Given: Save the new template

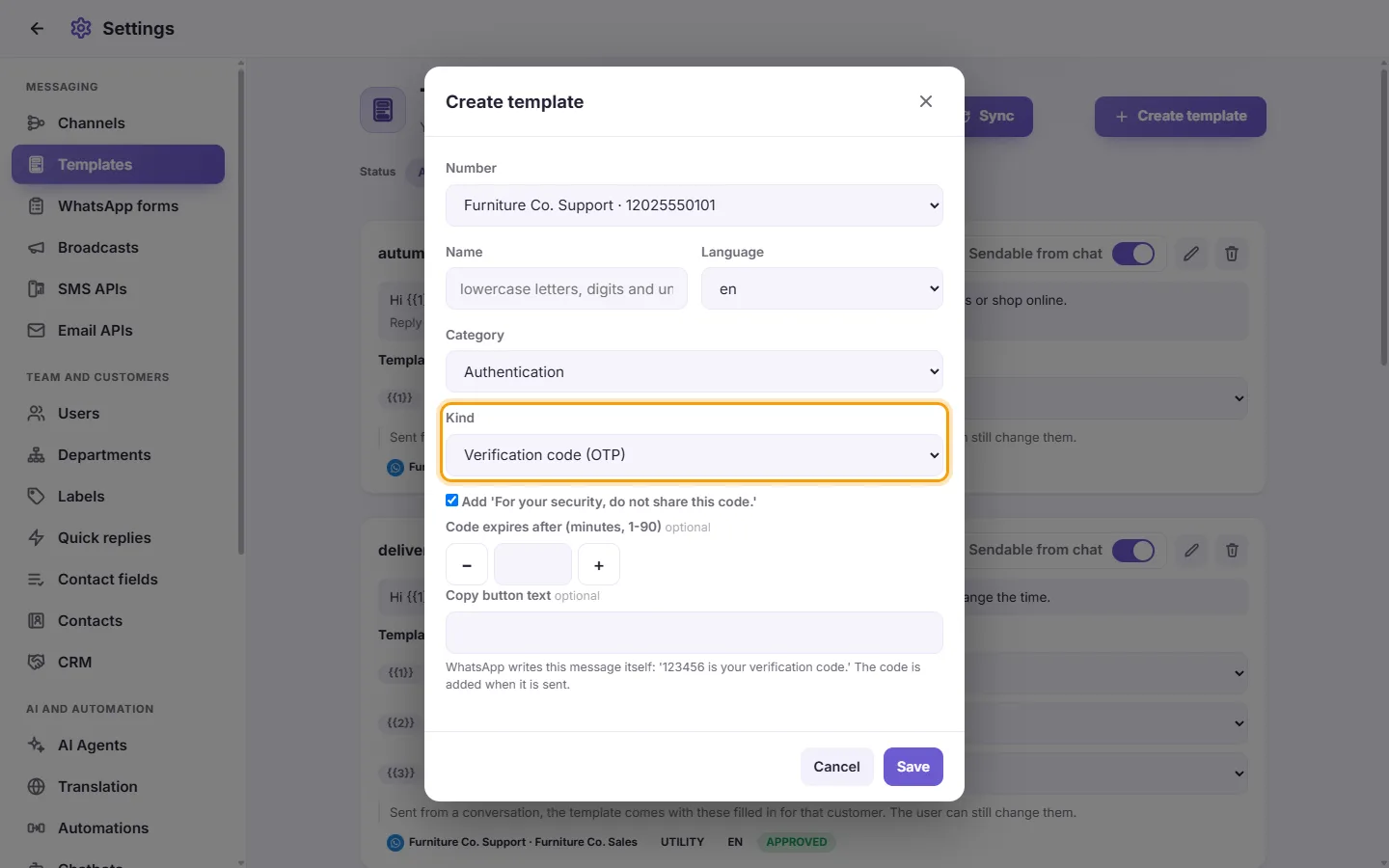Looking at the screenshot, I should coord(913,767).
